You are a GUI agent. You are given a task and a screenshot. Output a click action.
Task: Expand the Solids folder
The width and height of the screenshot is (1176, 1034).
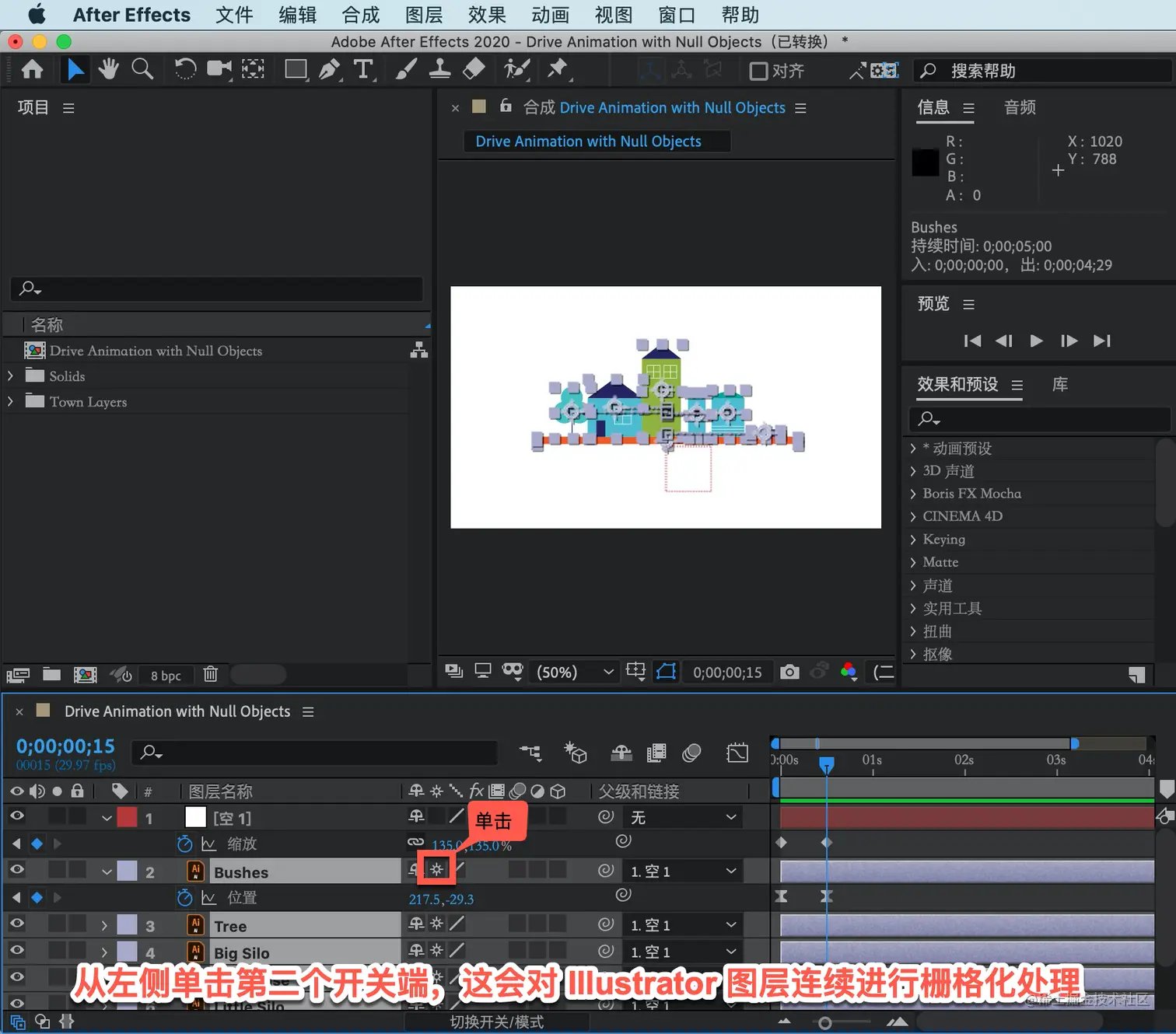click(x=10, y=376)
